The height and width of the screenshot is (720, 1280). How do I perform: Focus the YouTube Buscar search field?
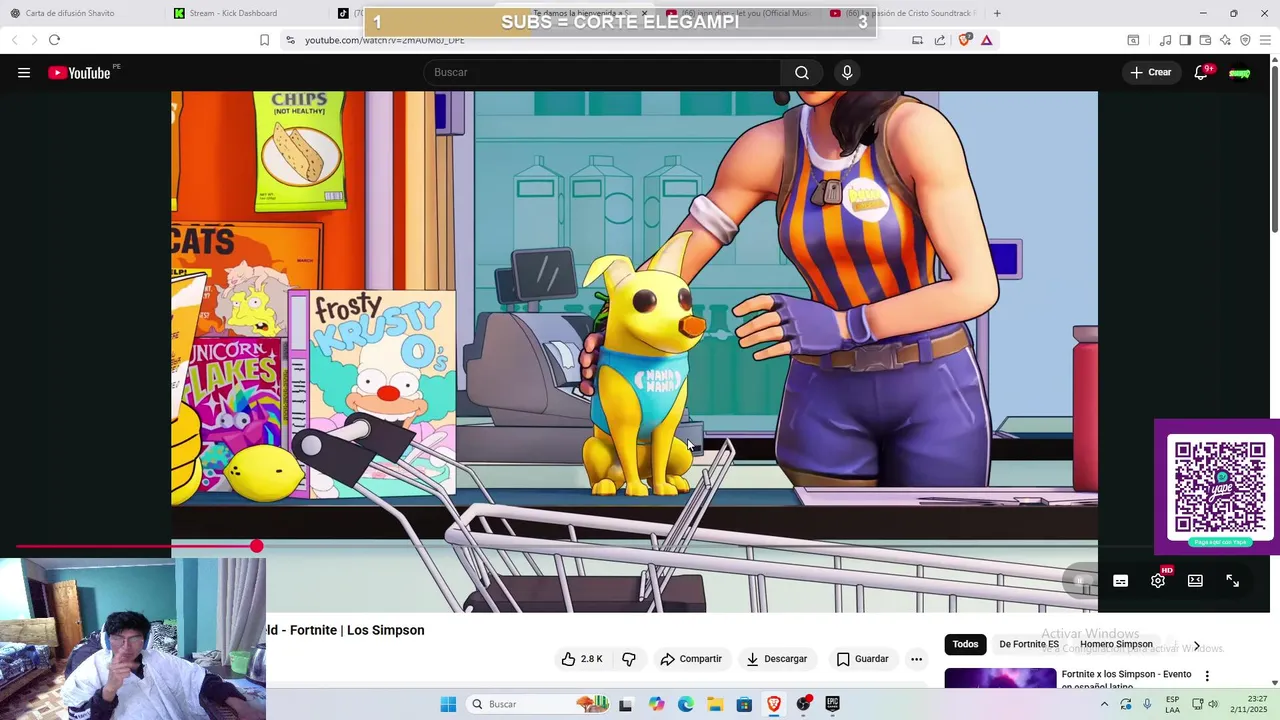coord(602,72)
